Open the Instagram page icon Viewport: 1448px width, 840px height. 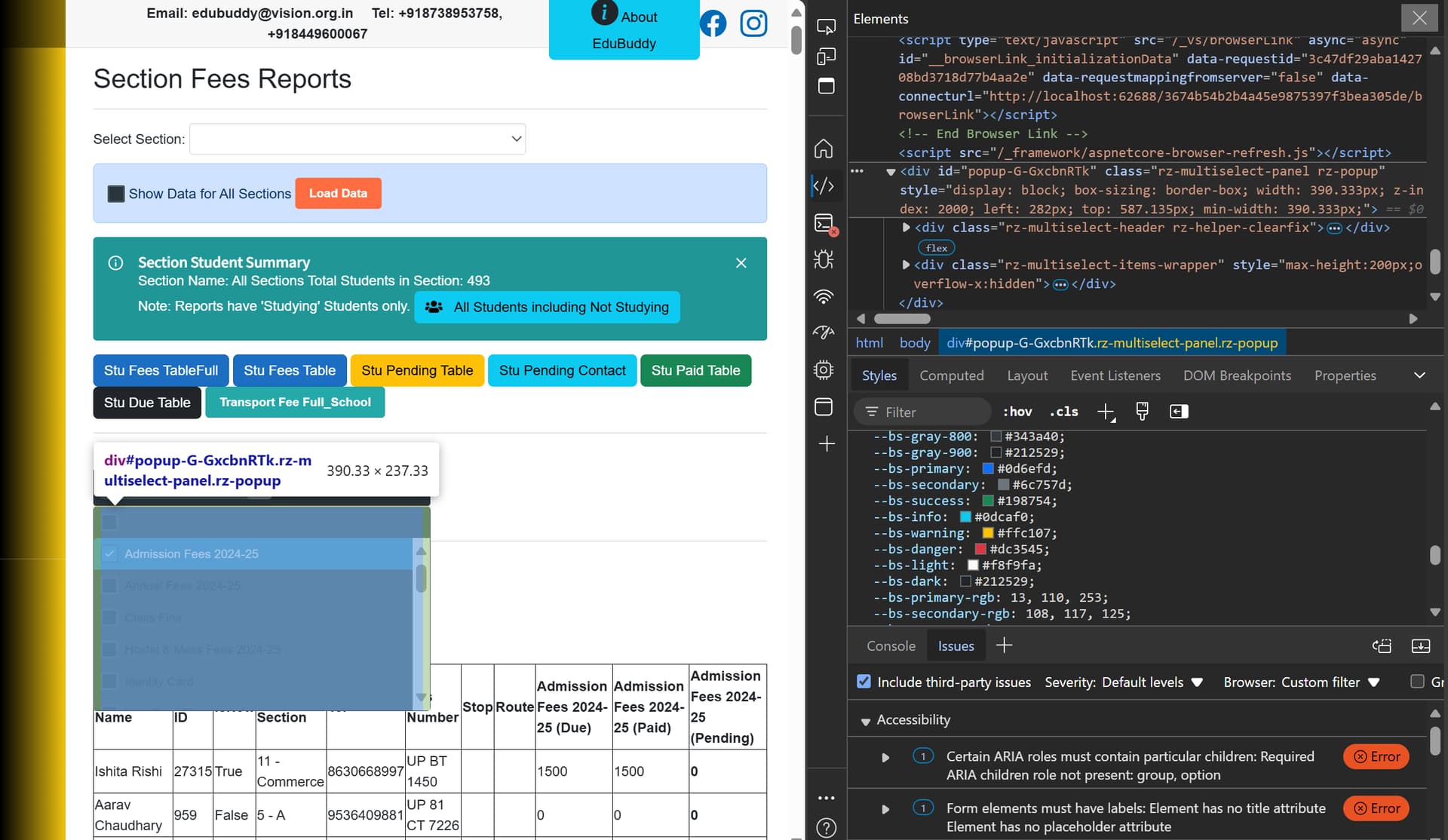point(753,23)
